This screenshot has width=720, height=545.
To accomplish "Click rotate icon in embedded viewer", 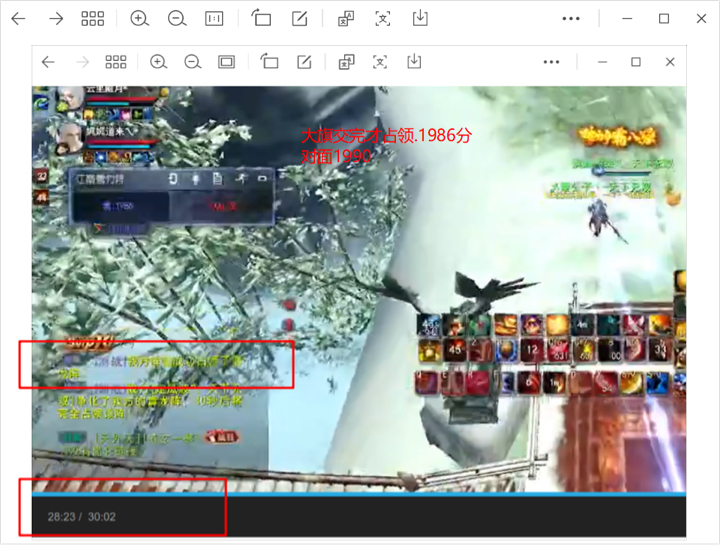I will click(269, 61).
